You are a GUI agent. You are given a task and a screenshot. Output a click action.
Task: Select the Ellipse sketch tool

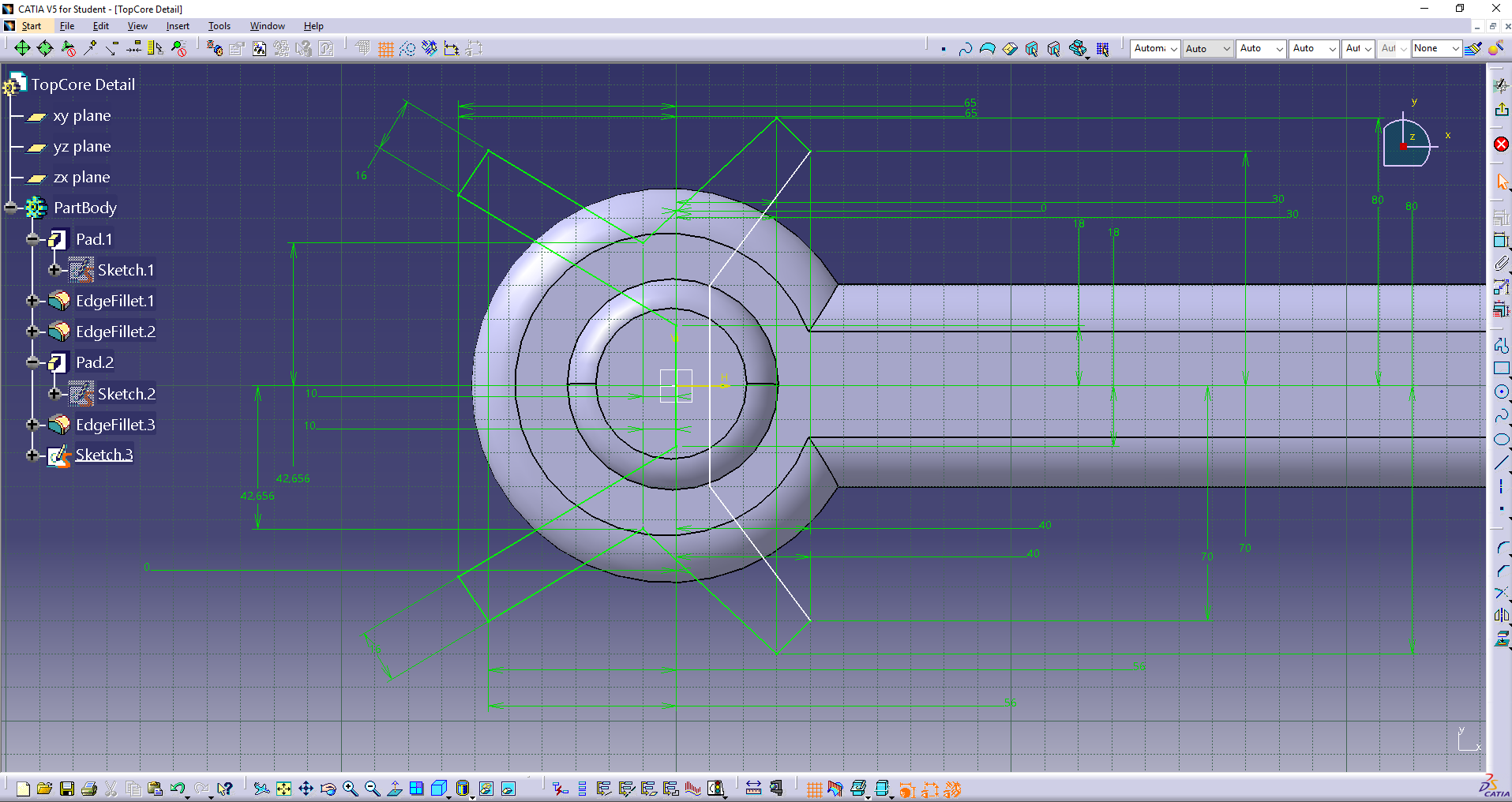[1501, 440]
